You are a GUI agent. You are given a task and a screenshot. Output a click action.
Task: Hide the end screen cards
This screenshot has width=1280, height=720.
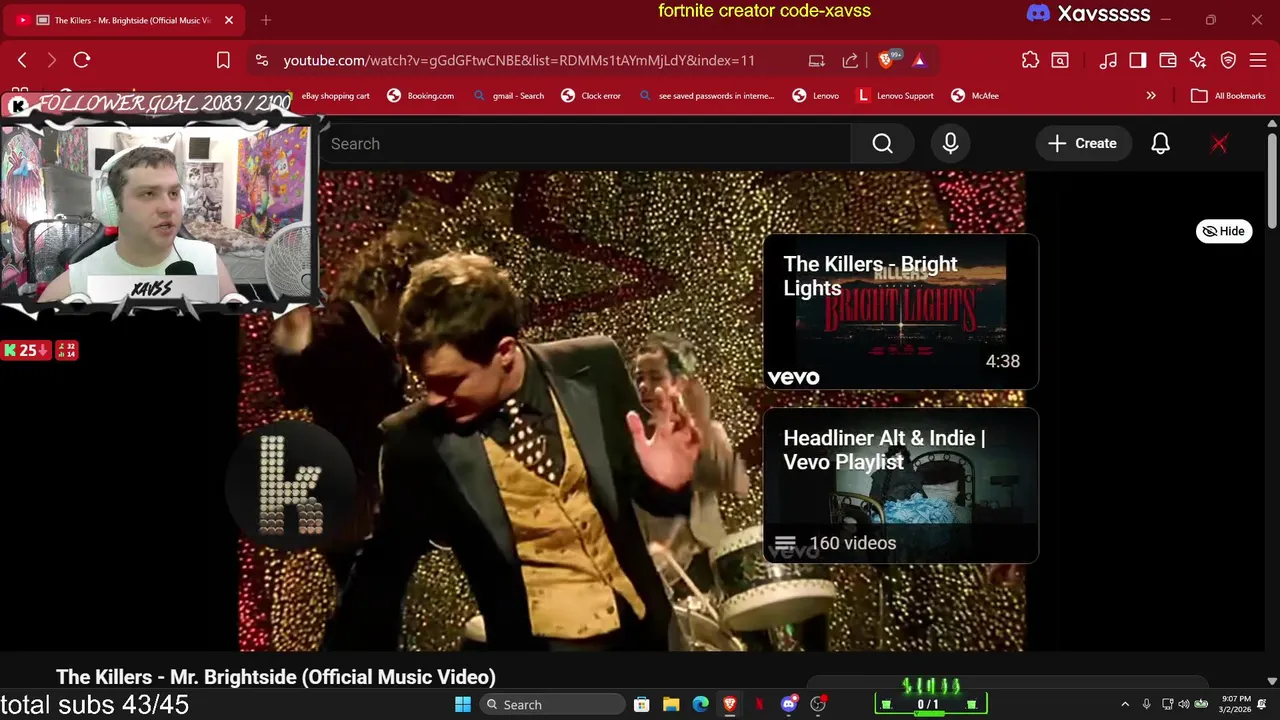(x=1224, y=231)
